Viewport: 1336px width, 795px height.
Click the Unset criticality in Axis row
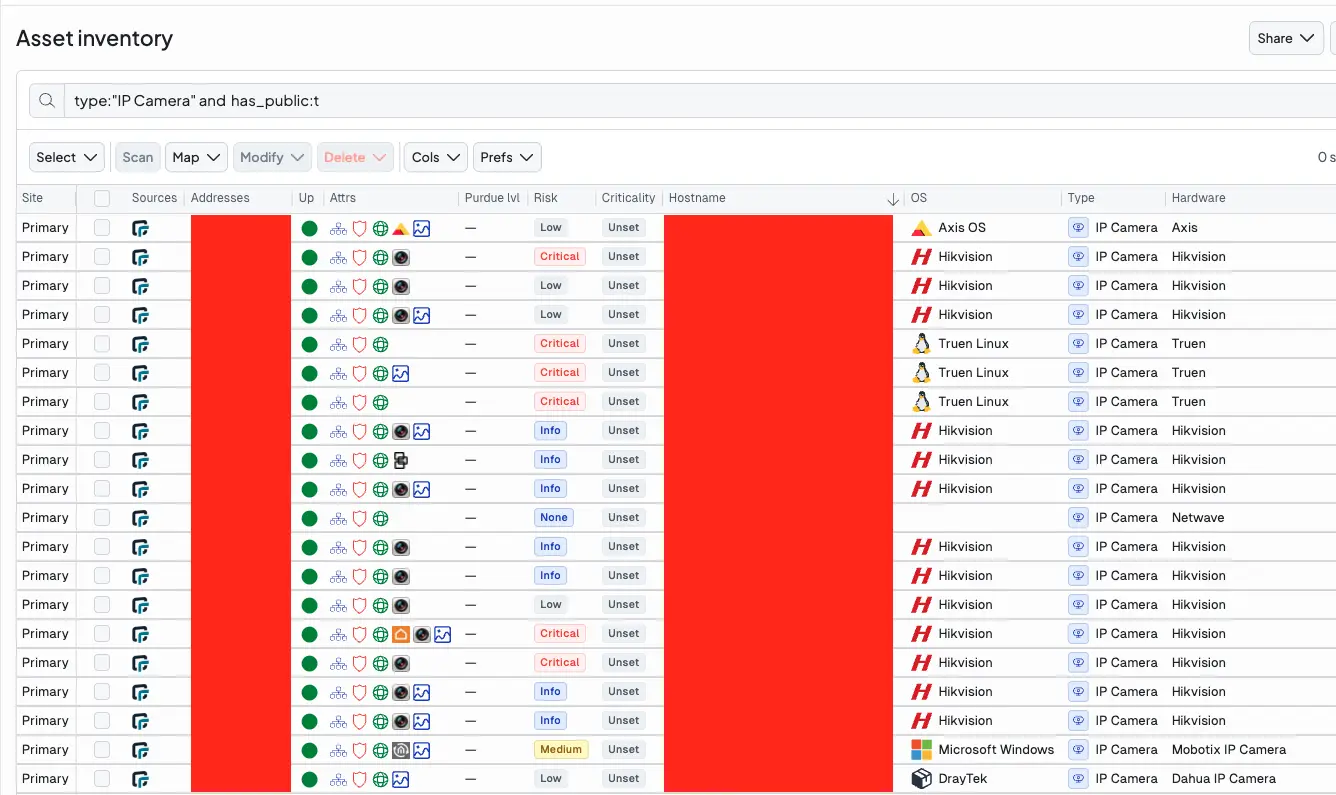click(x=623, y=228)
